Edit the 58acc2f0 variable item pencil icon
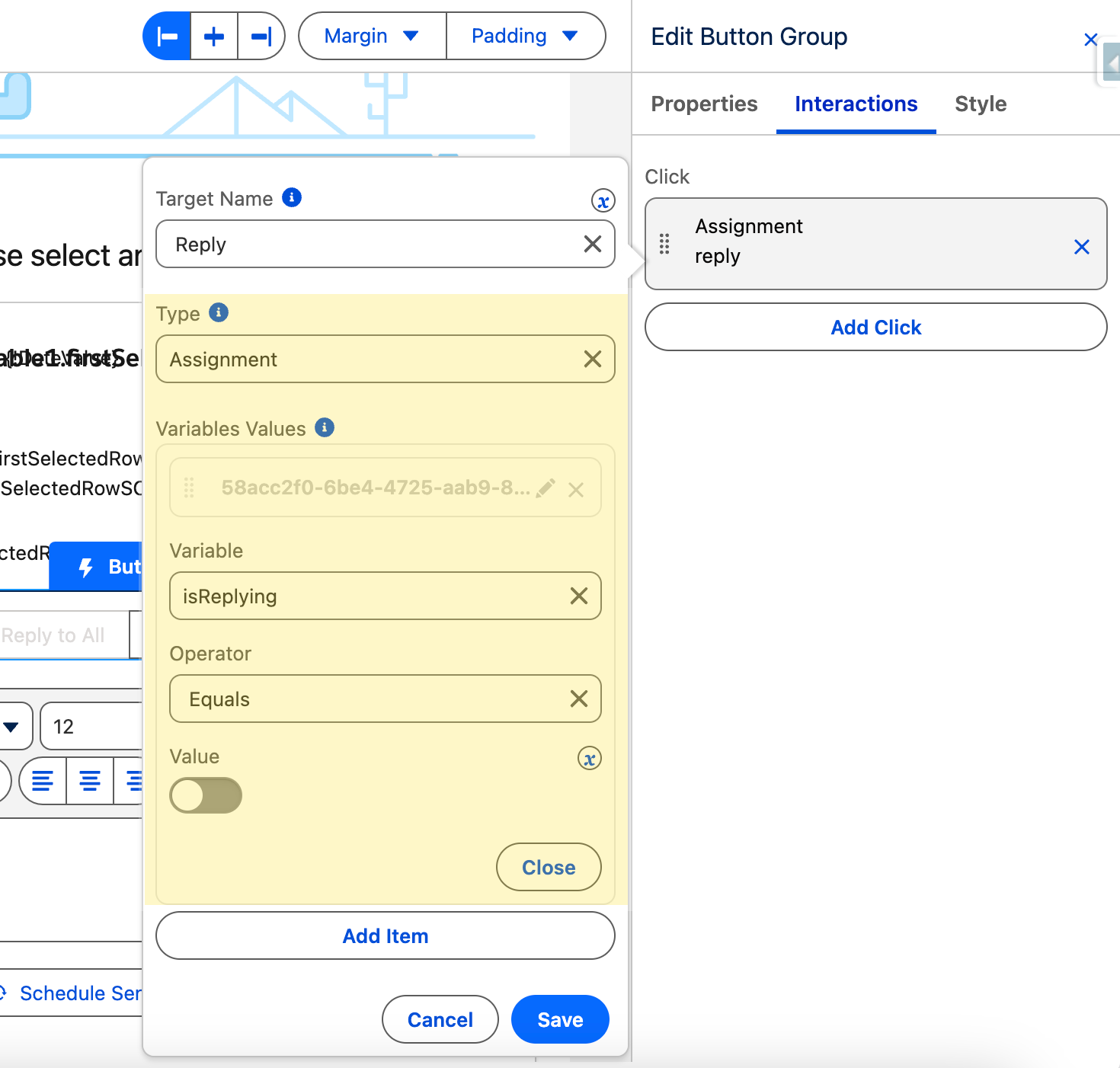This screenshot has width=1120, height=1068. pos(546,488)
